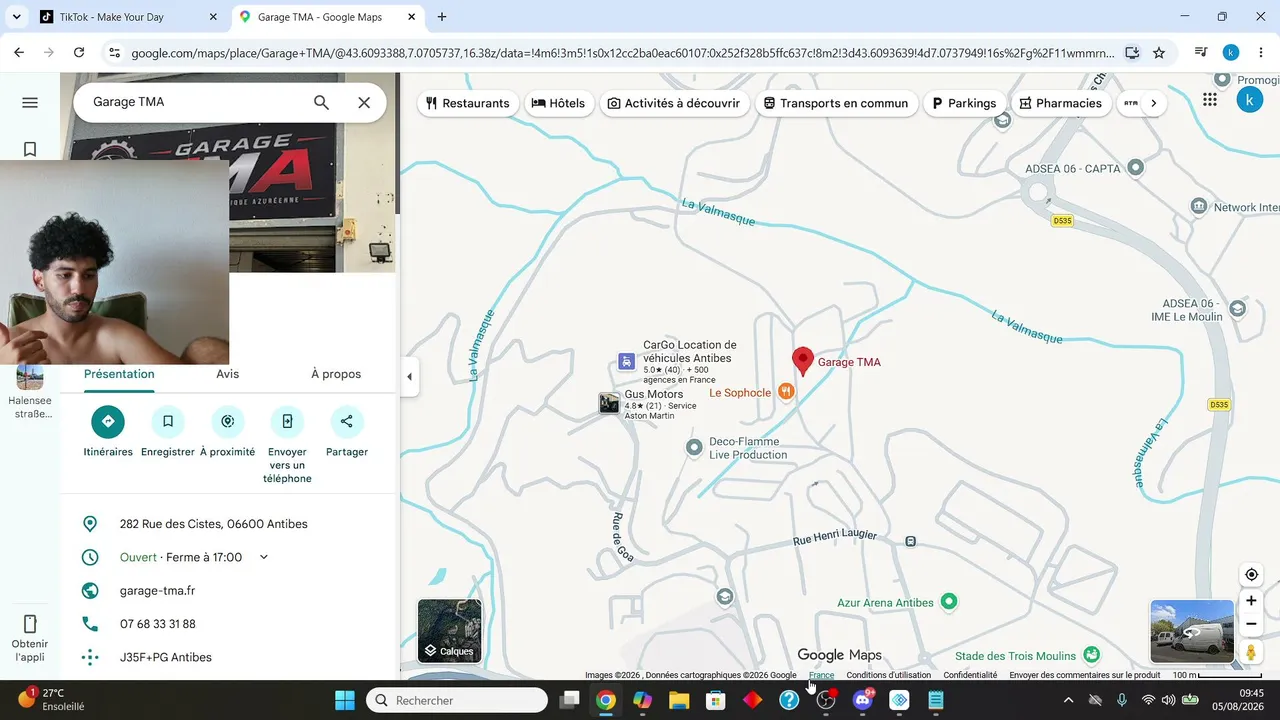Select CarGo Location de véhicules marker
This screenshot has height=720, width=1280.
tap(626, 361)
